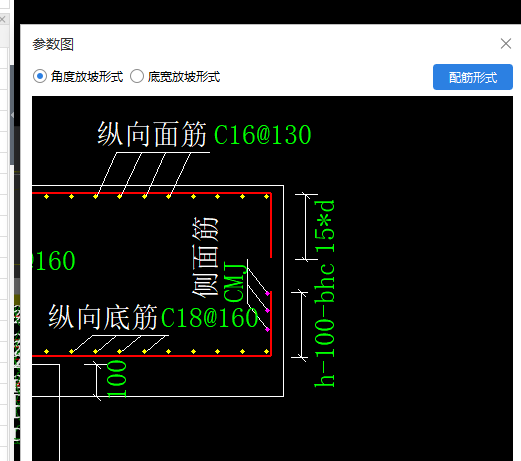Edit the 纵向面筋 value C16@130
This screenshot has height=461, width=521.
pyautogui.click(x=262, y=135)
